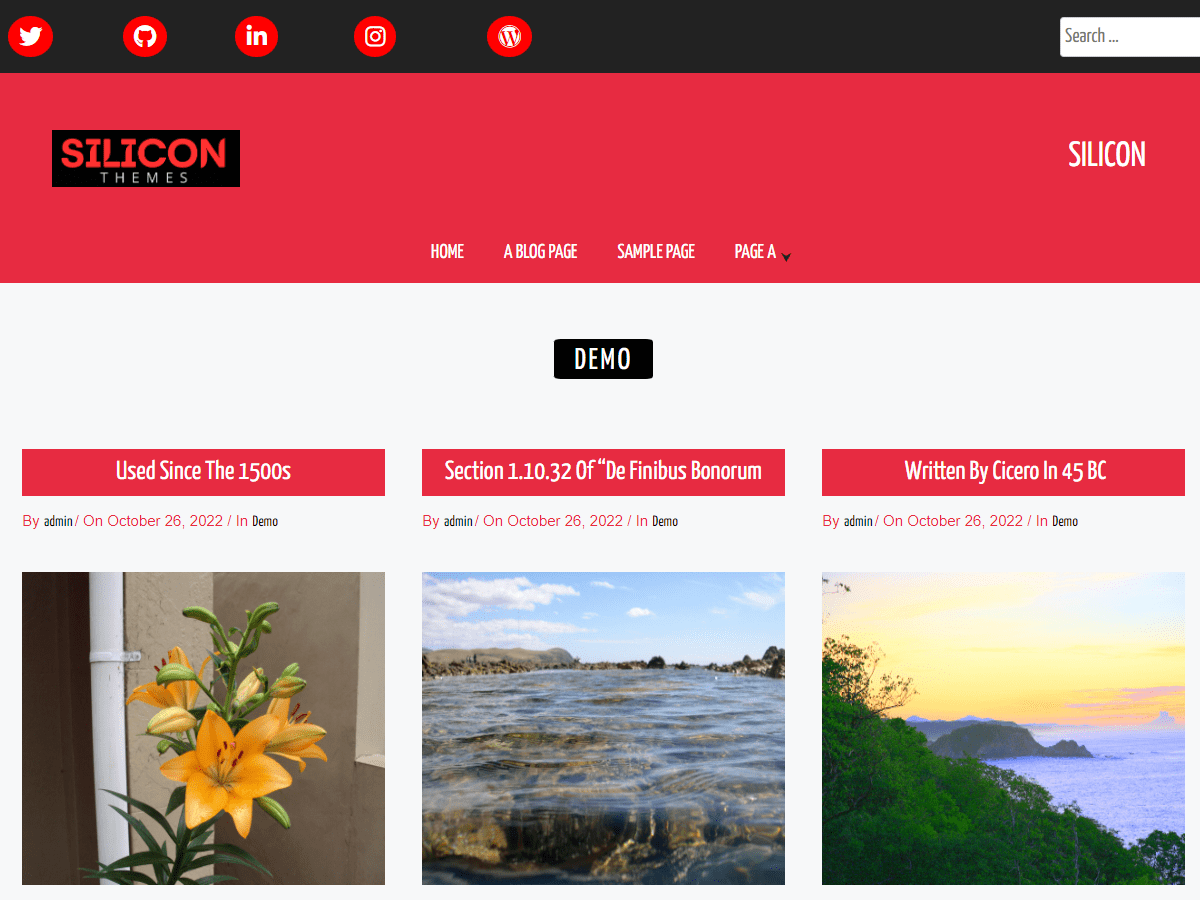Image resolution: width=1200 pixels, height=900 pixels.
Task: Open Demo category under Cicero post
Action: 1065,521
